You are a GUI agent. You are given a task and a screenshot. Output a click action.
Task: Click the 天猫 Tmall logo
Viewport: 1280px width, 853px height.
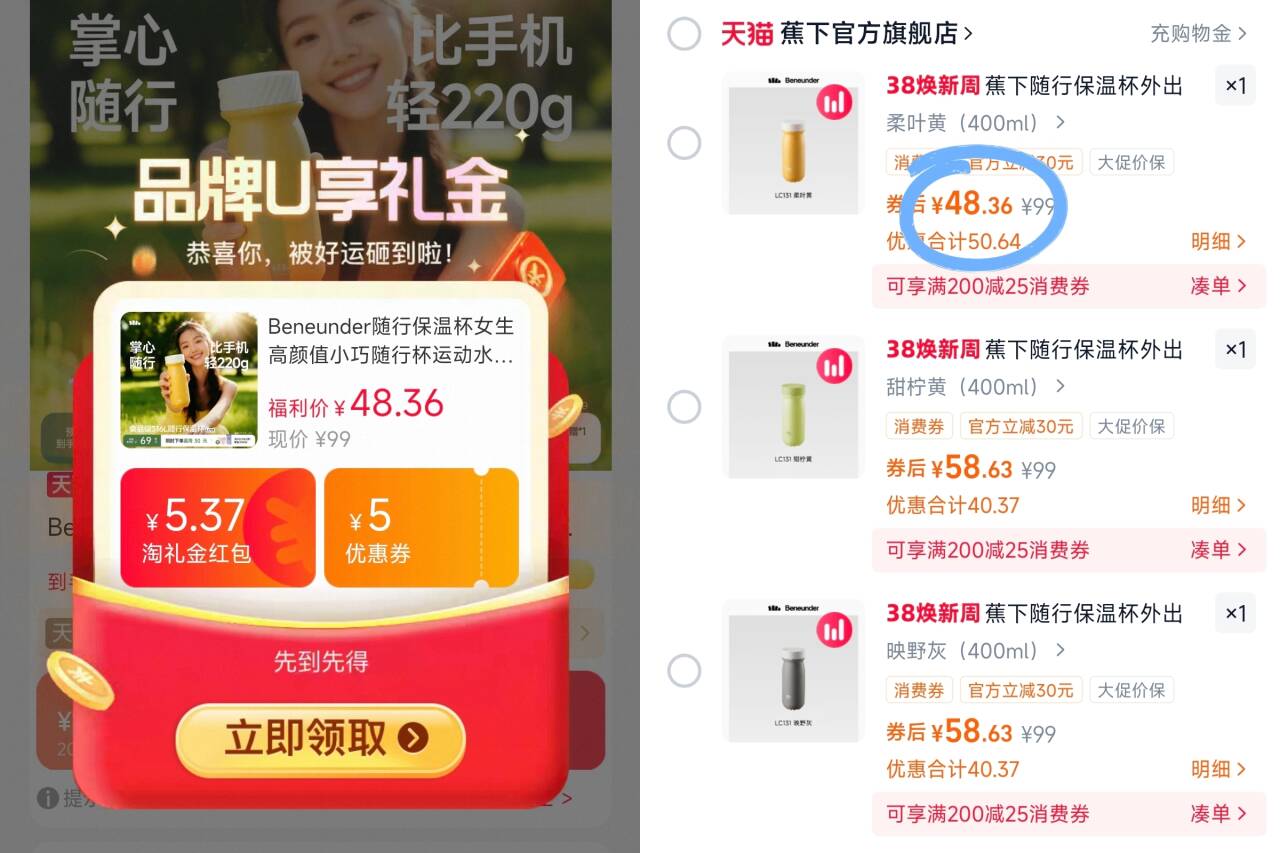(747, 33)
